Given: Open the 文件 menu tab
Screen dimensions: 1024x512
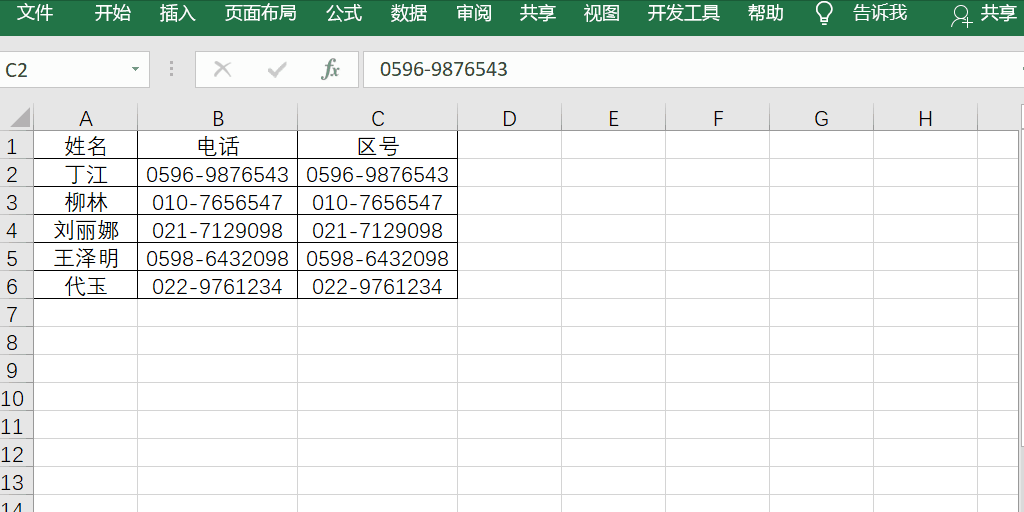Looking at the screenshot, I should click(x=35, y=13).
